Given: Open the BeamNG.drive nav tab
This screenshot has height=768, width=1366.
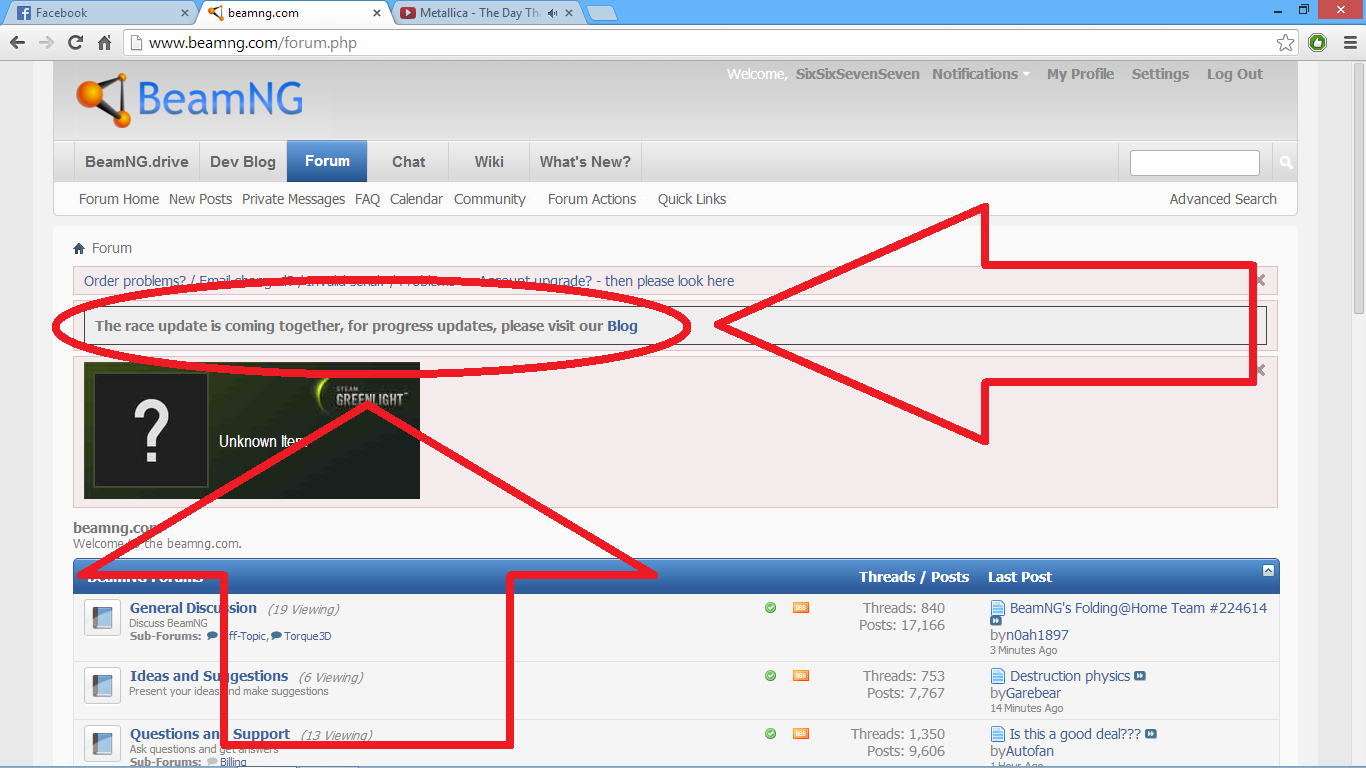Looking at the screenshot, I should click(x=137, y=162).
